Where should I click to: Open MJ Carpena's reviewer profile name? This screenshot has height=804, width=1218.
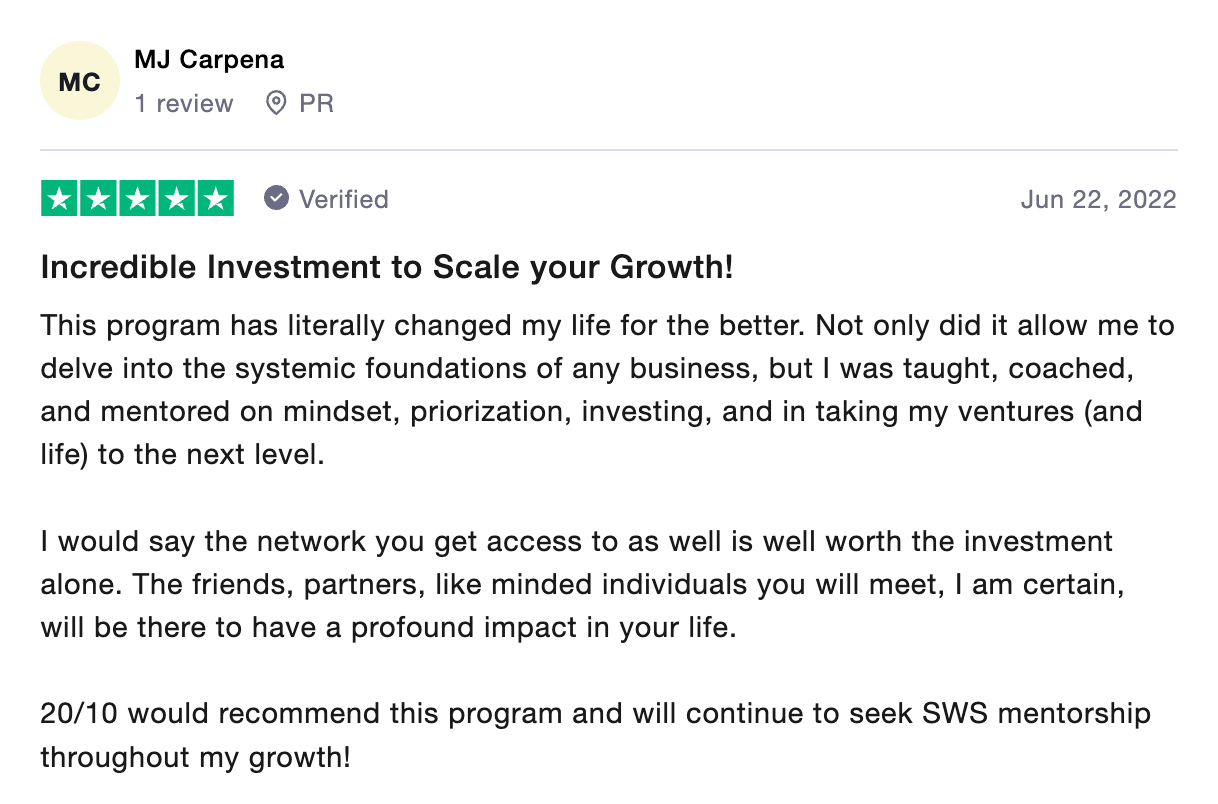coord(209,59)
